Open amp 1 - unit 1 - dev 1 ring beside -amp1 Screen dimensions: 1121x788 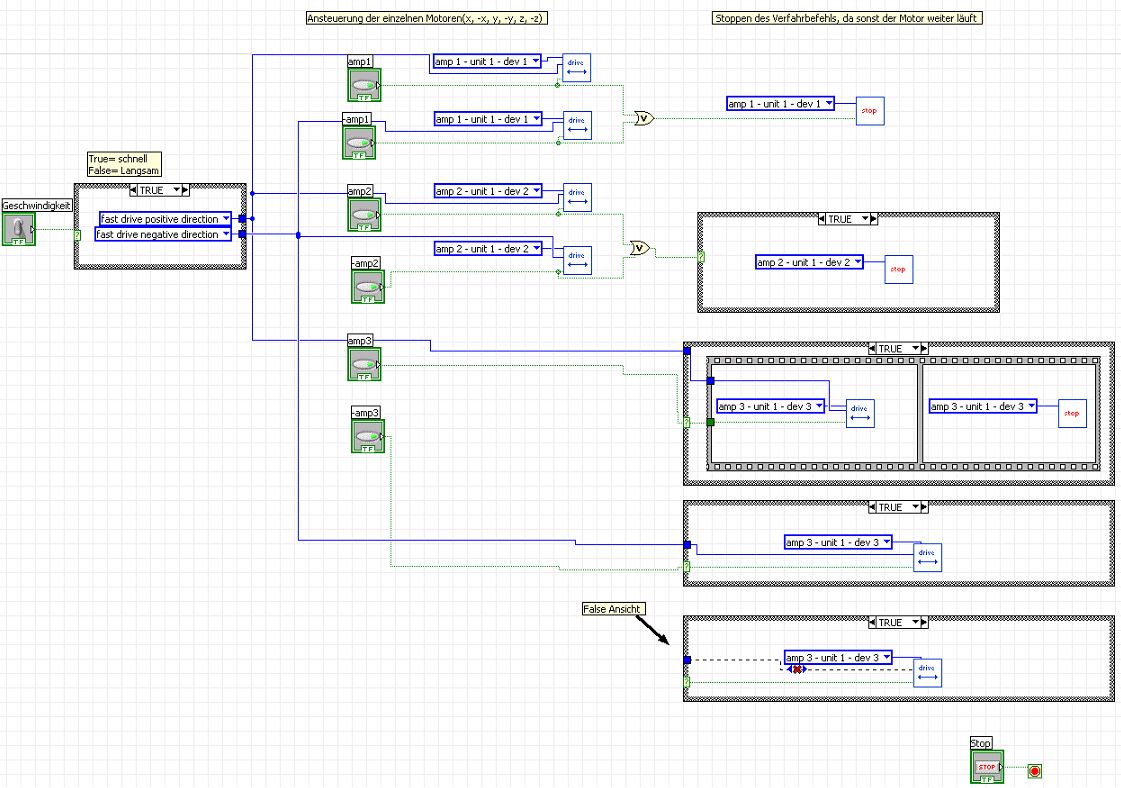click(x=488, y=119)
